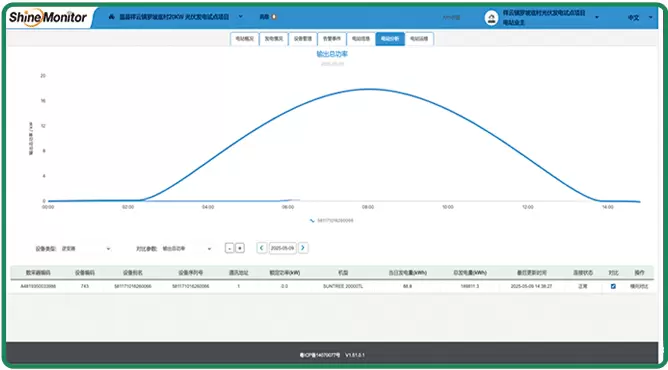Go to previous day with left chevron
Image resolution: width=668 pixels, height=370 pixels.
pos(262,248)
